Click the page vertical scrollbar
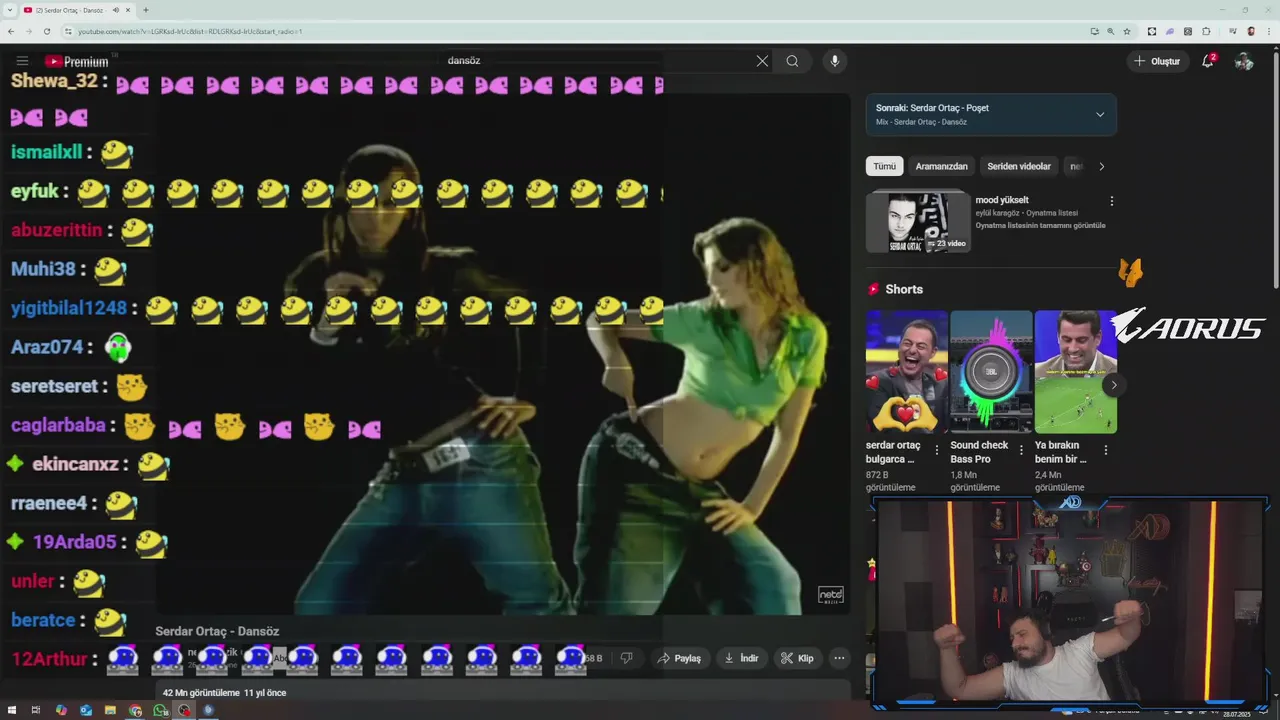Image resolution: width=1280 pixels, height=720 pixels. click(1274, 170)
